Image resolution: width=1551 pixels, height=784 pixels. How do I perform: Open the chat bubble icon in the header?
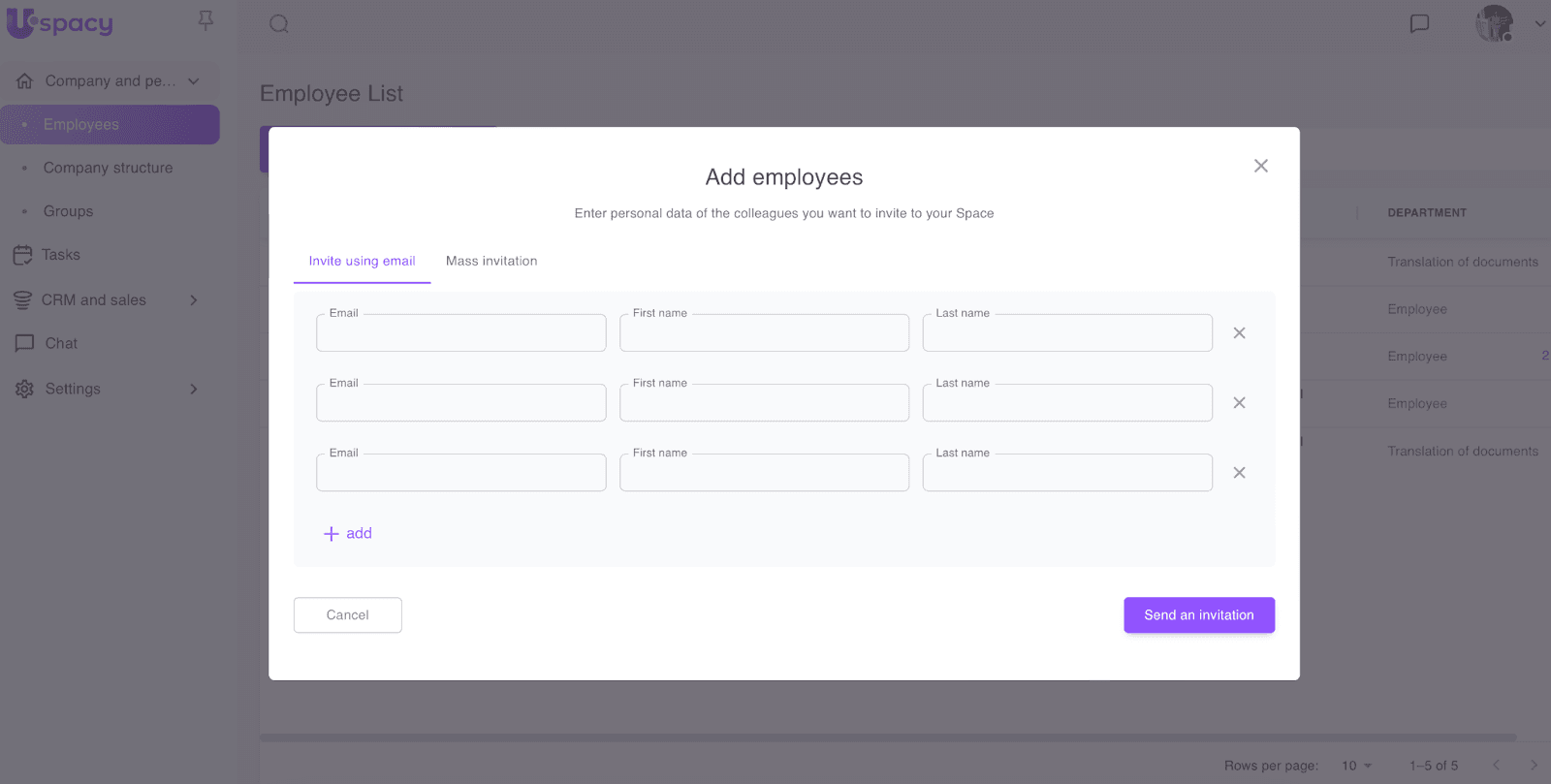[1419, 23]
